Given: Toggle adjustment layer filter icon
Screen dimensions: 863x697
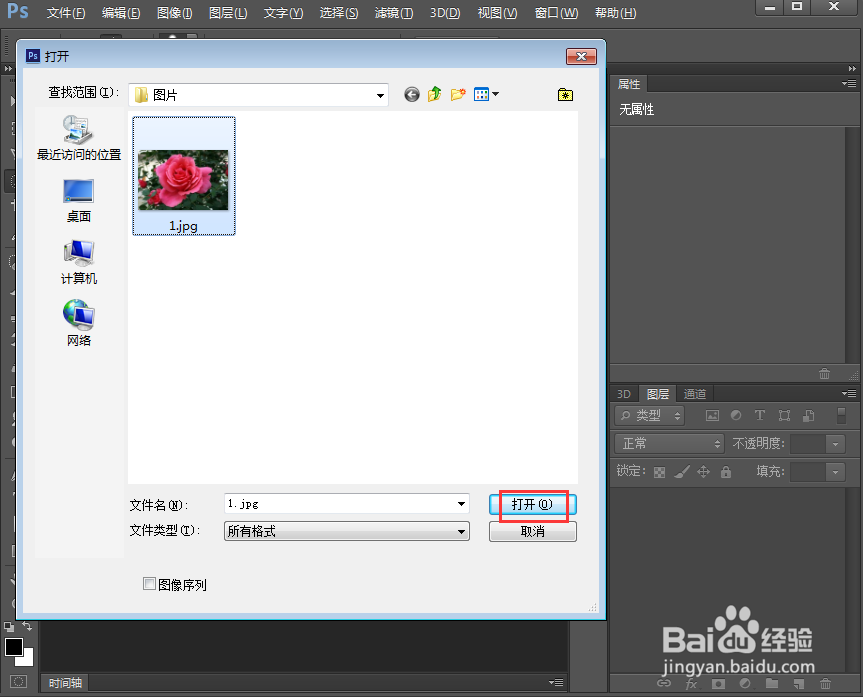Looking at the screenshot, I should tap(736, 416).
